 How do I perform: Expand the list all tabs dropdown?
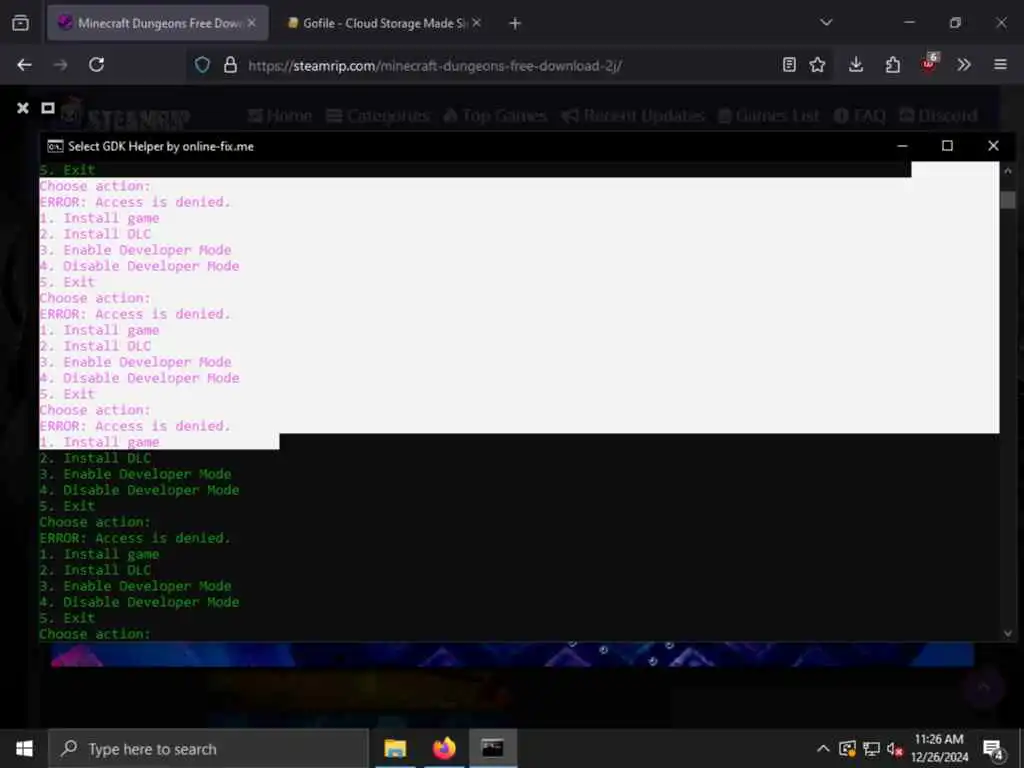[826, 22]
